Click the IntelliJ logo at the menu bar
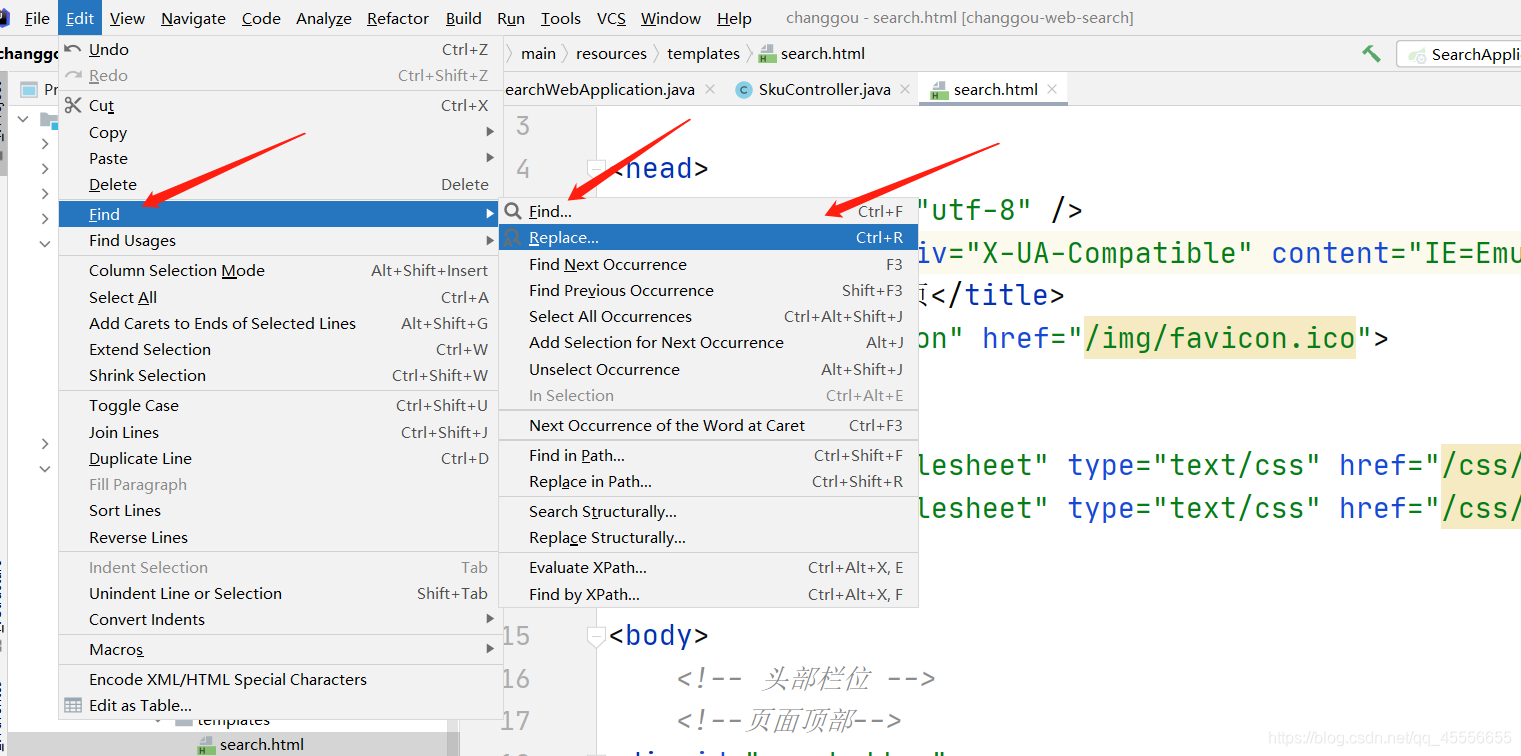 (x=5, y=18)
